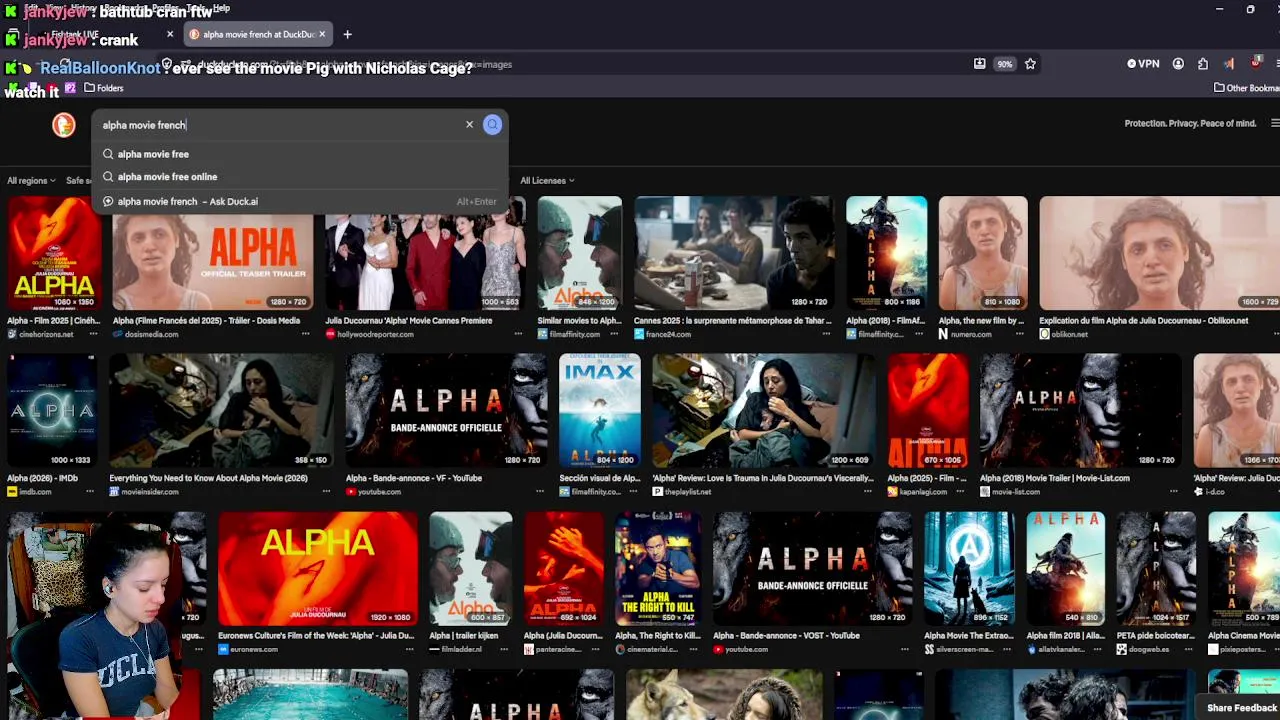Viewport: 1280px width, 720px height.
Task: Open the IMAX Alpha poster thumbnail
Action: (x=600, y=410)
